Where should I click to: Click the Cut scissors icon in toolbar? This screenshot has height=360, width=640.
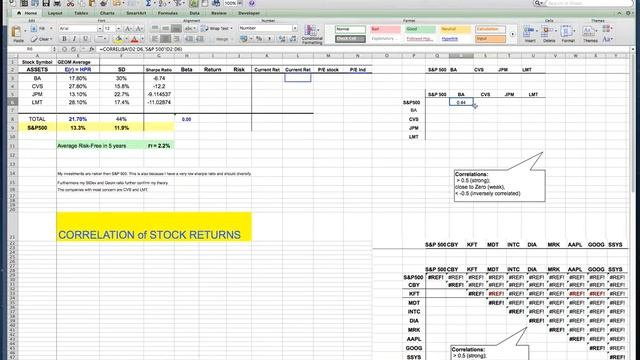[70, 3]
